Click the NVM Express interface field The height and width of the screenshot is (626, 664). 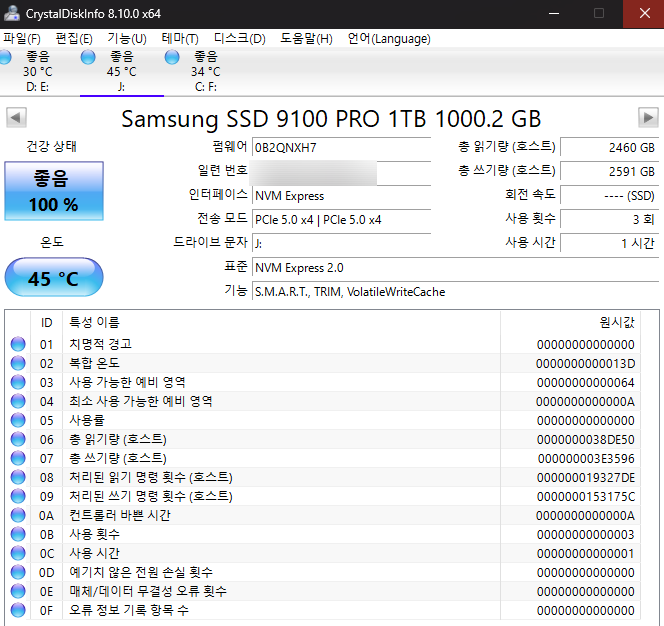tap(341, 196)
